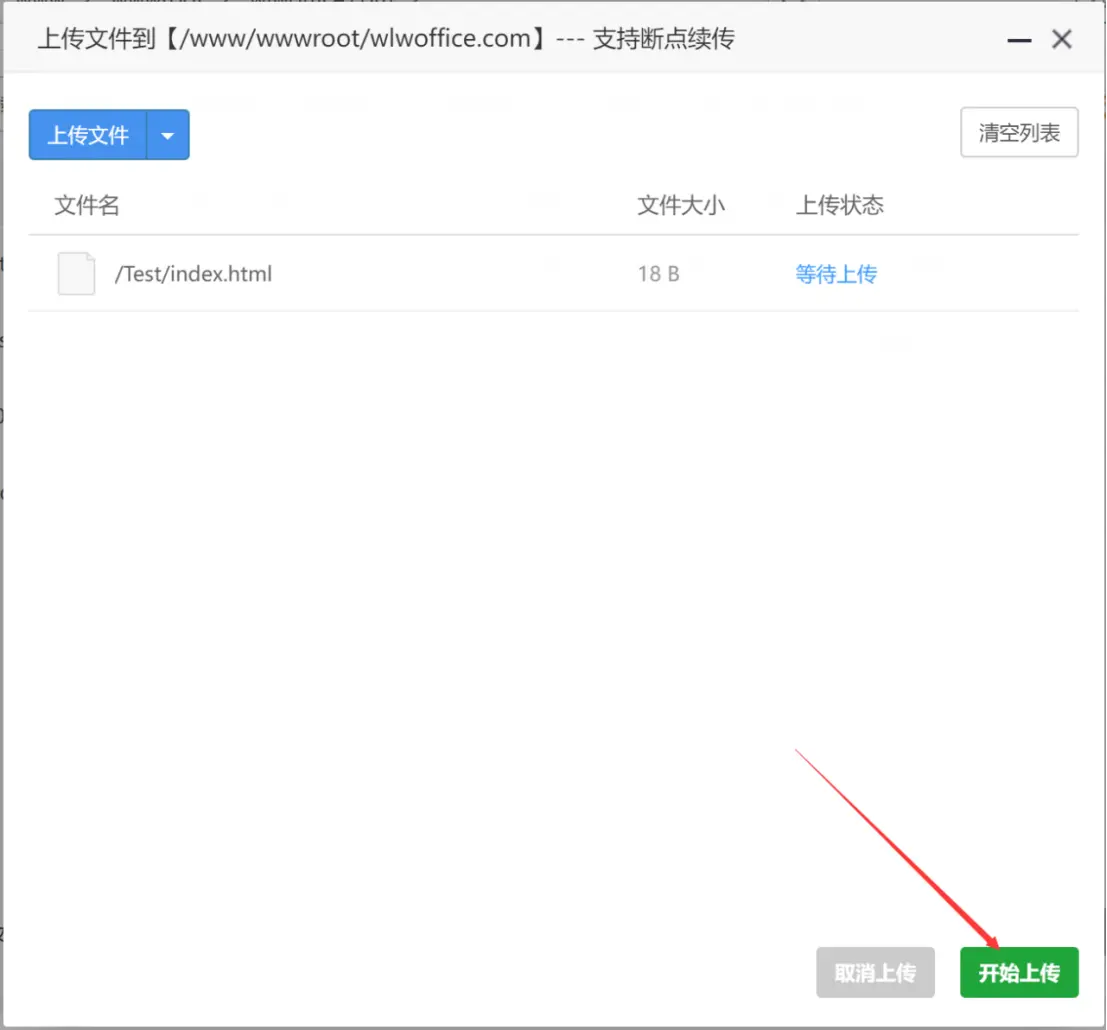Click the file icon next to /Test/index.html
This screenshot has height=1030, width=1107.
(76, 273)
